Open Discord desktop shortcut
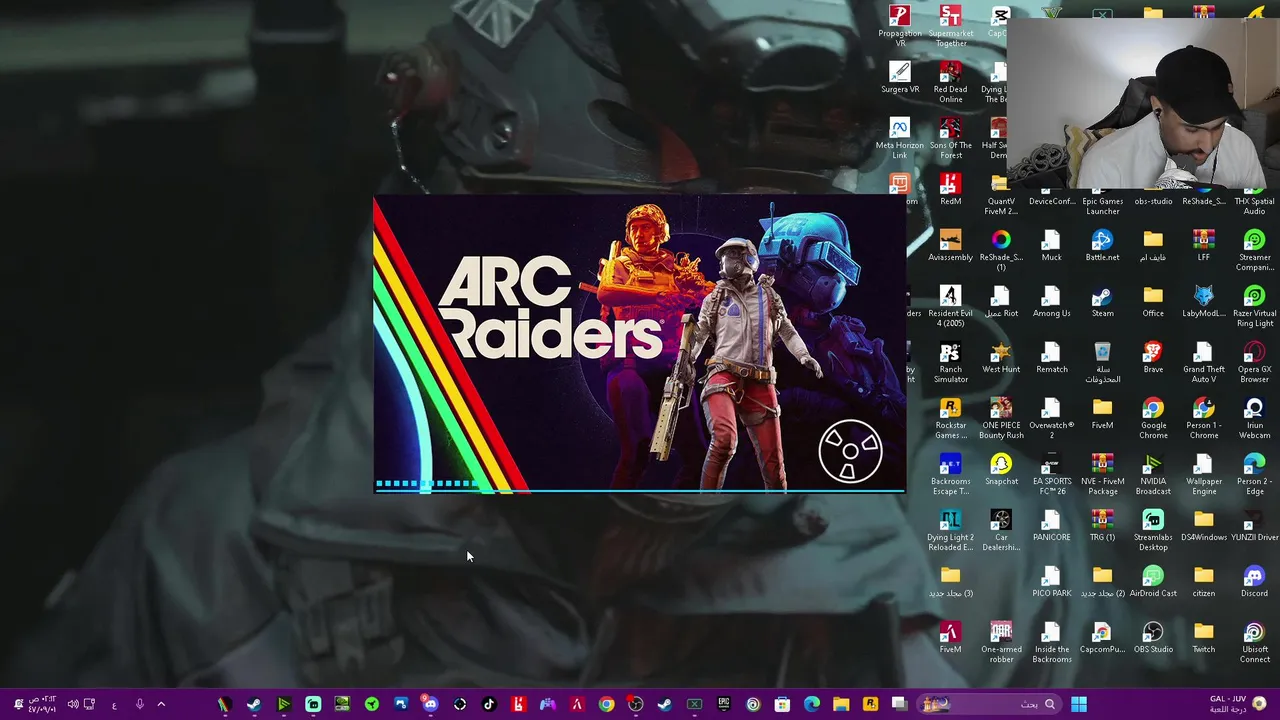The width and height of the screenshot is (1280, 720). click(1254, 582)
